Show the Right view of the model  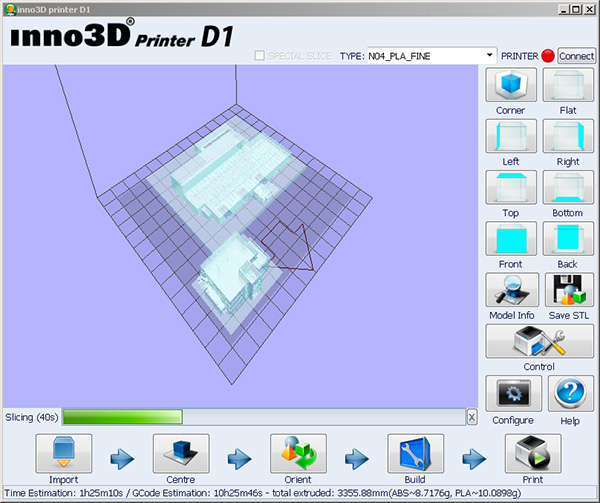click(568, 136)
